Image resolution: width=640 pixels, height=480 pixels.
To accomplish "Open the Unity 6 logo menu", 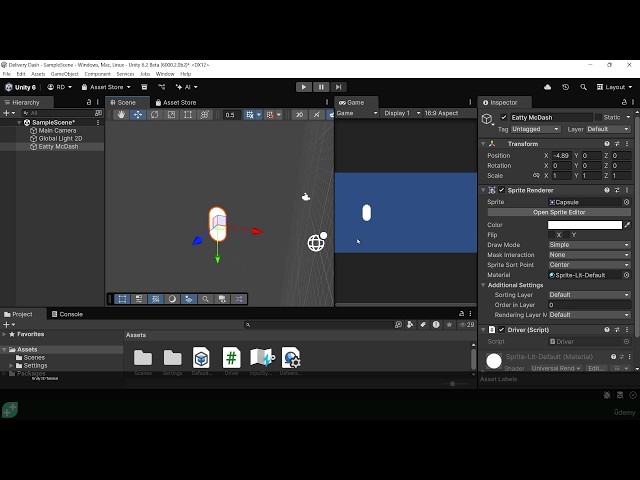I will 20,87.
